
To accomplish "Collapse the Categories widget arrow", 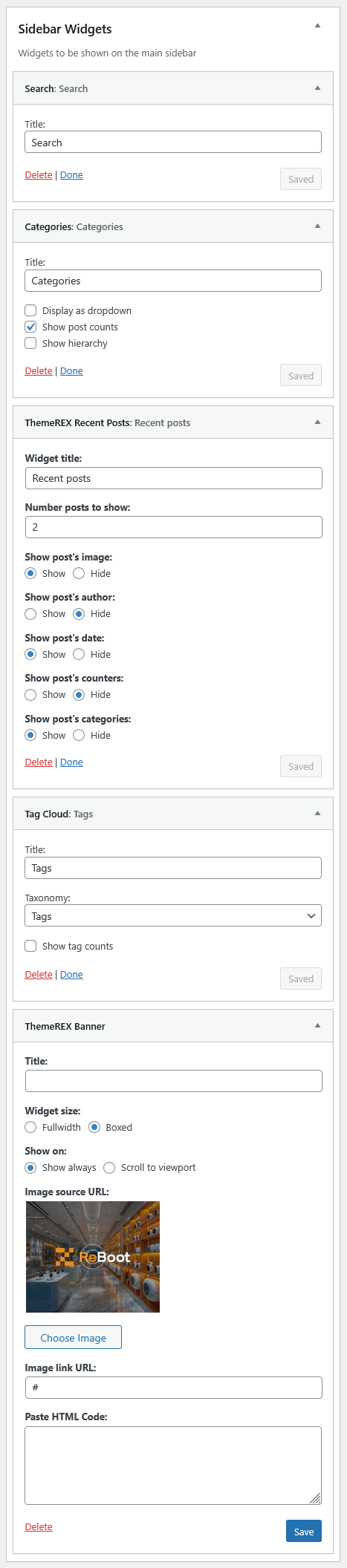I will click(317, 226).
